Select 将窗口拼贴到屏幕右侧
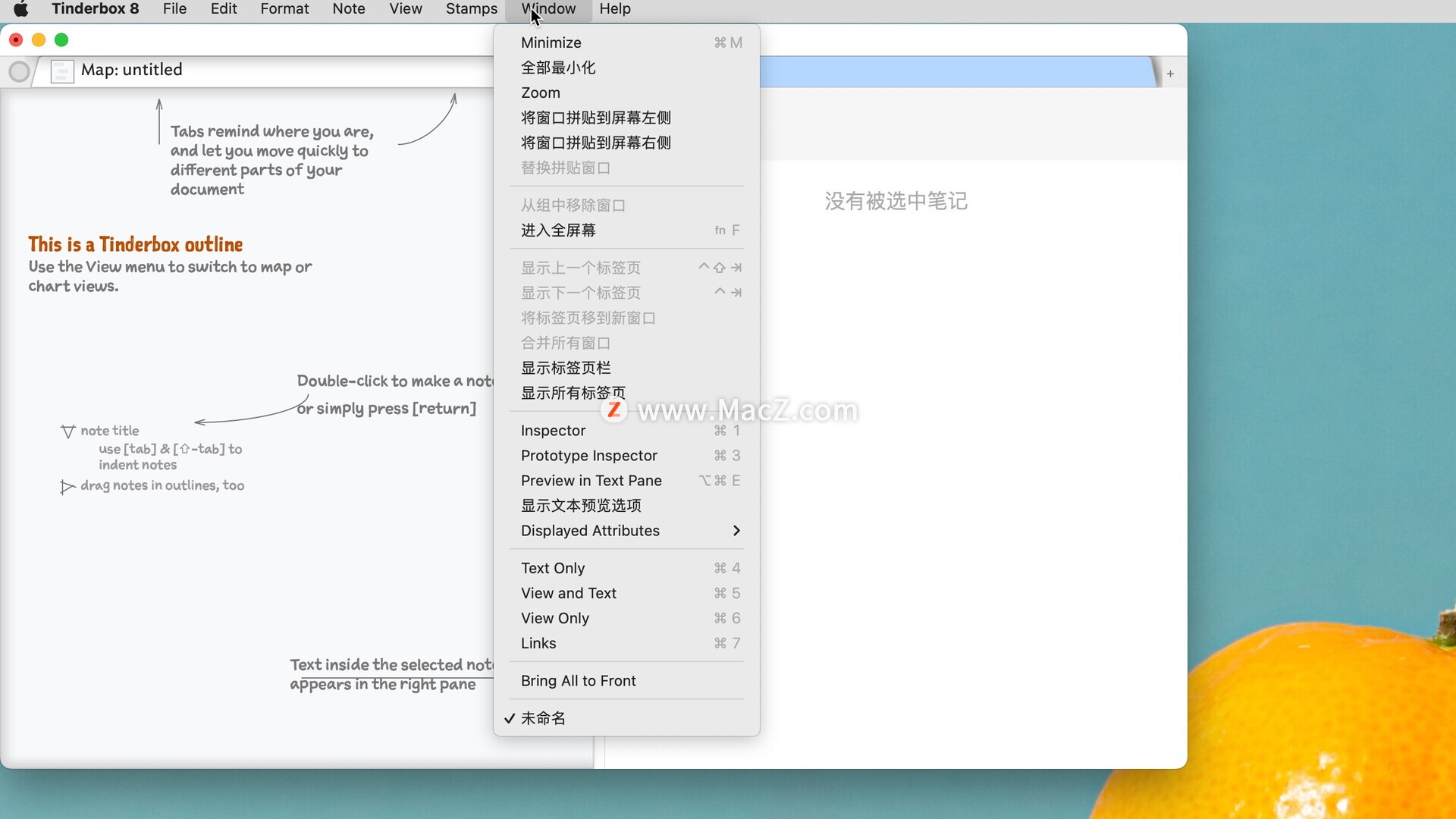Viewport: 1456px width, 819px height. point(626,143)
